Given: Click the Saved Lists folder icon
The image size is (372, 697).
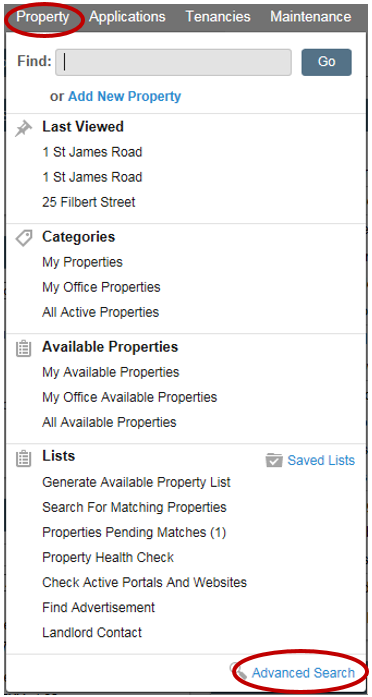Looking at the screenshot, I should tap(274, 460).
